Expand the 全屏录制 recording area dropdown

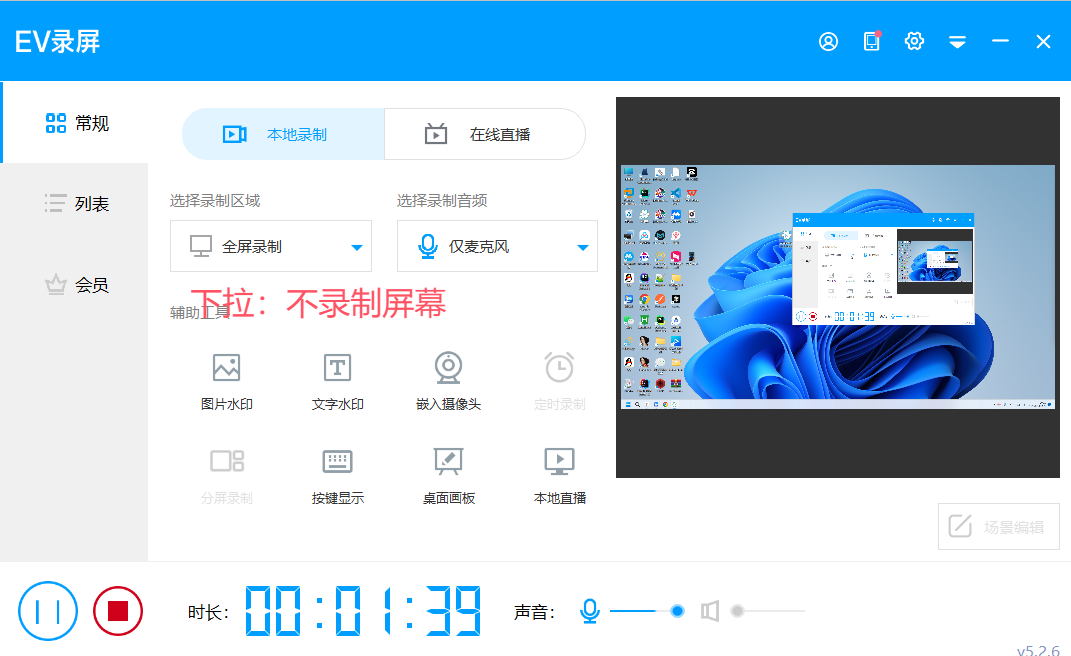click(270, 246)
